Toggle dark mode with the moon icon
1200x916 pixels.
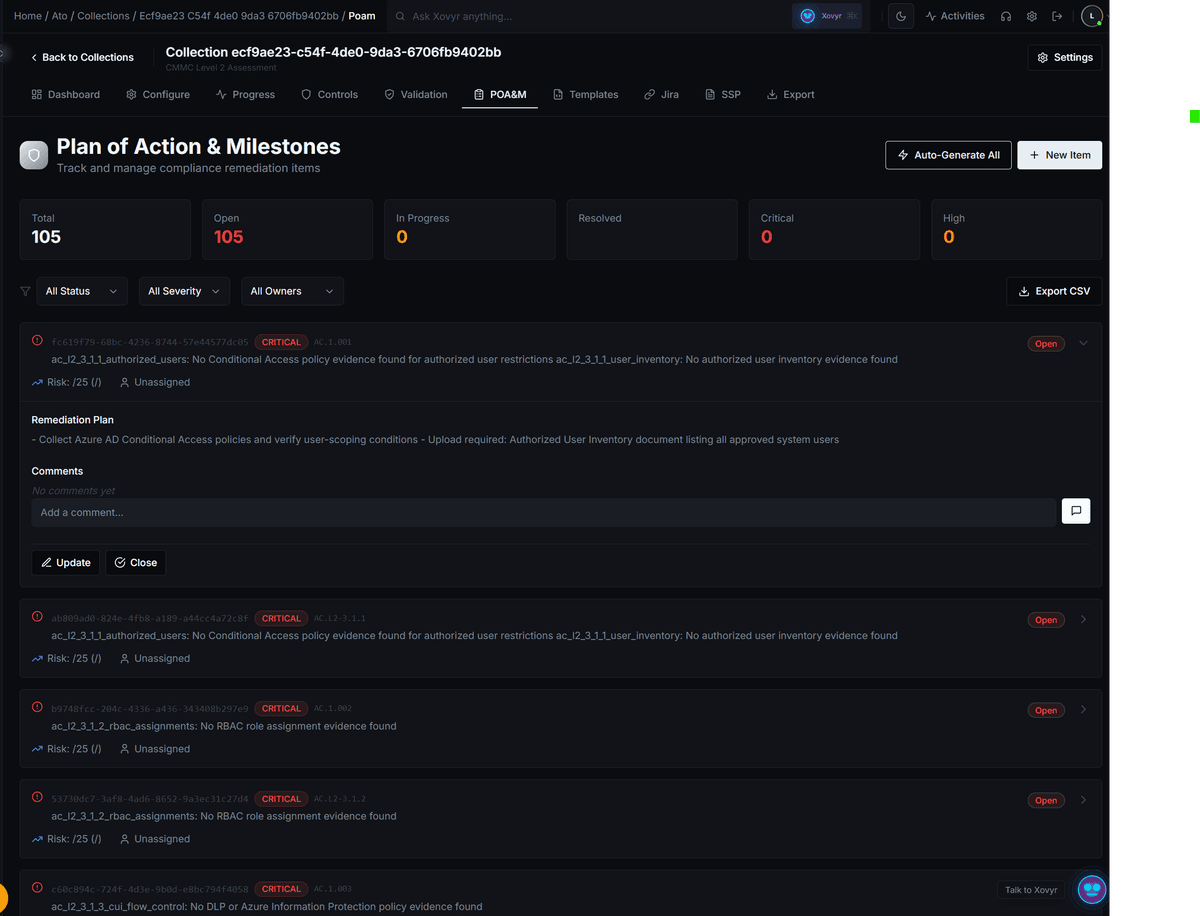coord(900,16)
